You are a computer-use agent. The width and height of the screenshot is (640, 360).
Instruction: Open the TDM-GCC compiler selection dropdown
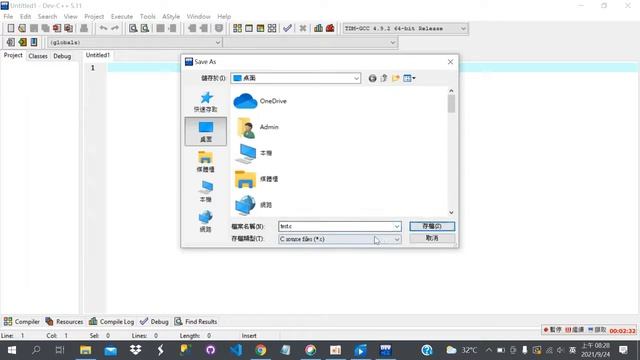pyautogui.click(x=405, y=29)
